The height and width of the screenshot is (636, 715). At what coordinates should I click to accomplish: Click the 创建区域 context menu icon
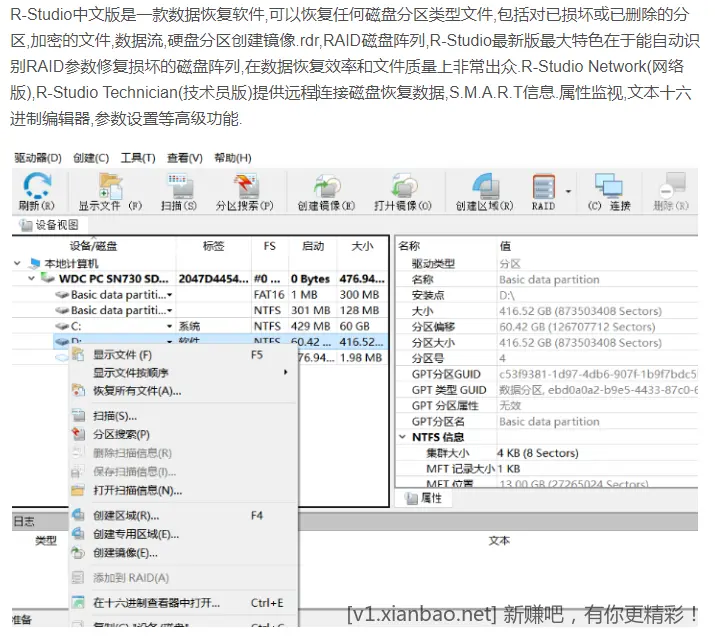tap(78, 516)
